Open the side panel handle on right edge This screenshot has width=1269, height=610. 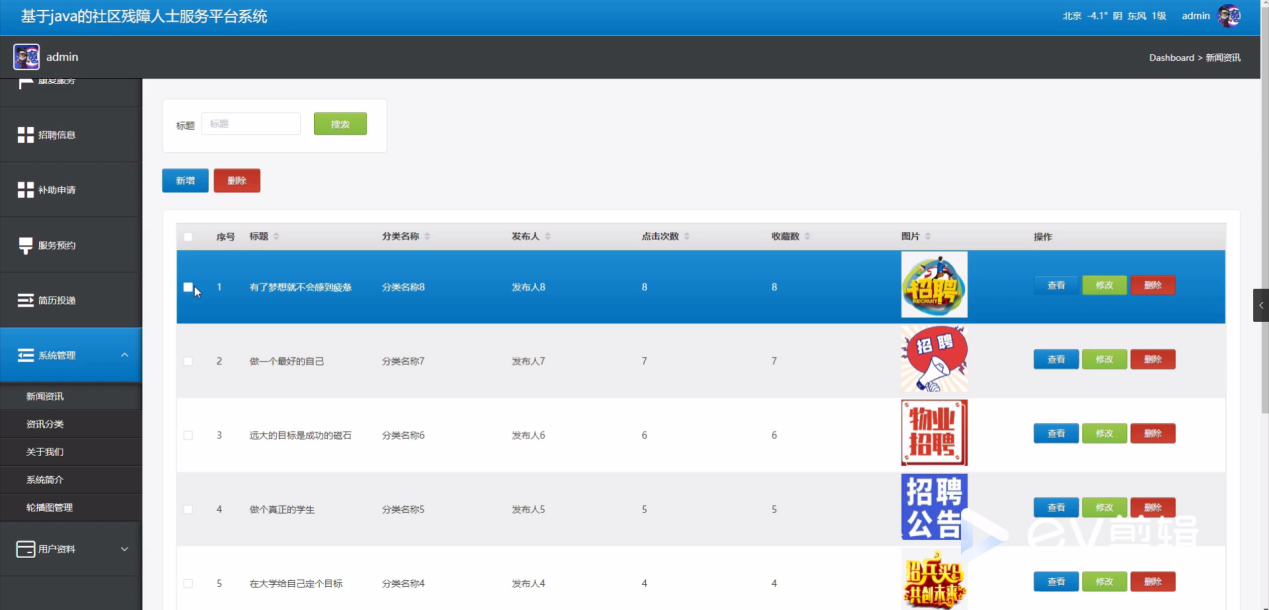1261,305
